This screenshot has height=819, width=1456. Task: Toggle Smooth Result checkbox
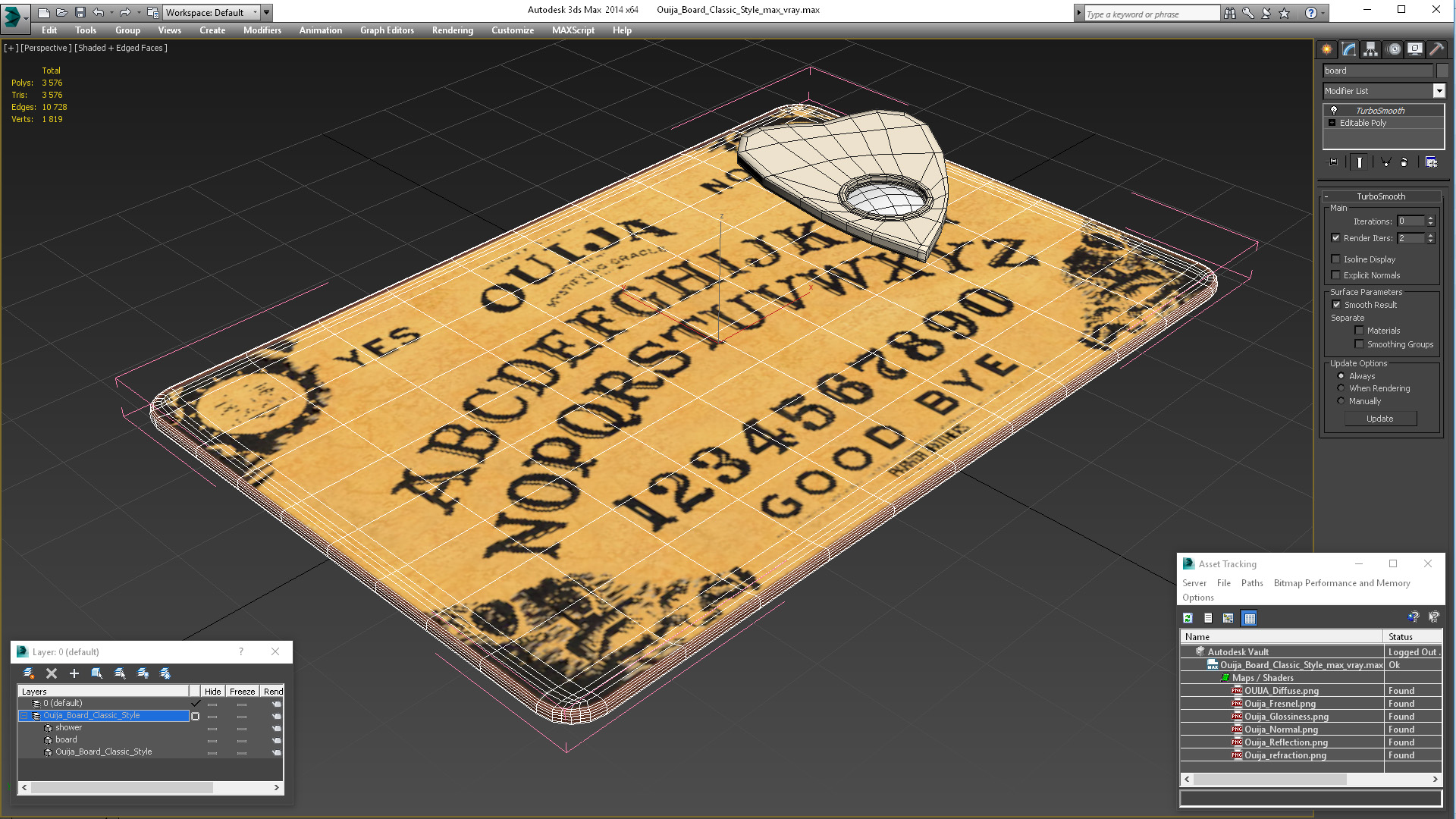pyautogui.click(x=1337, y=305)
